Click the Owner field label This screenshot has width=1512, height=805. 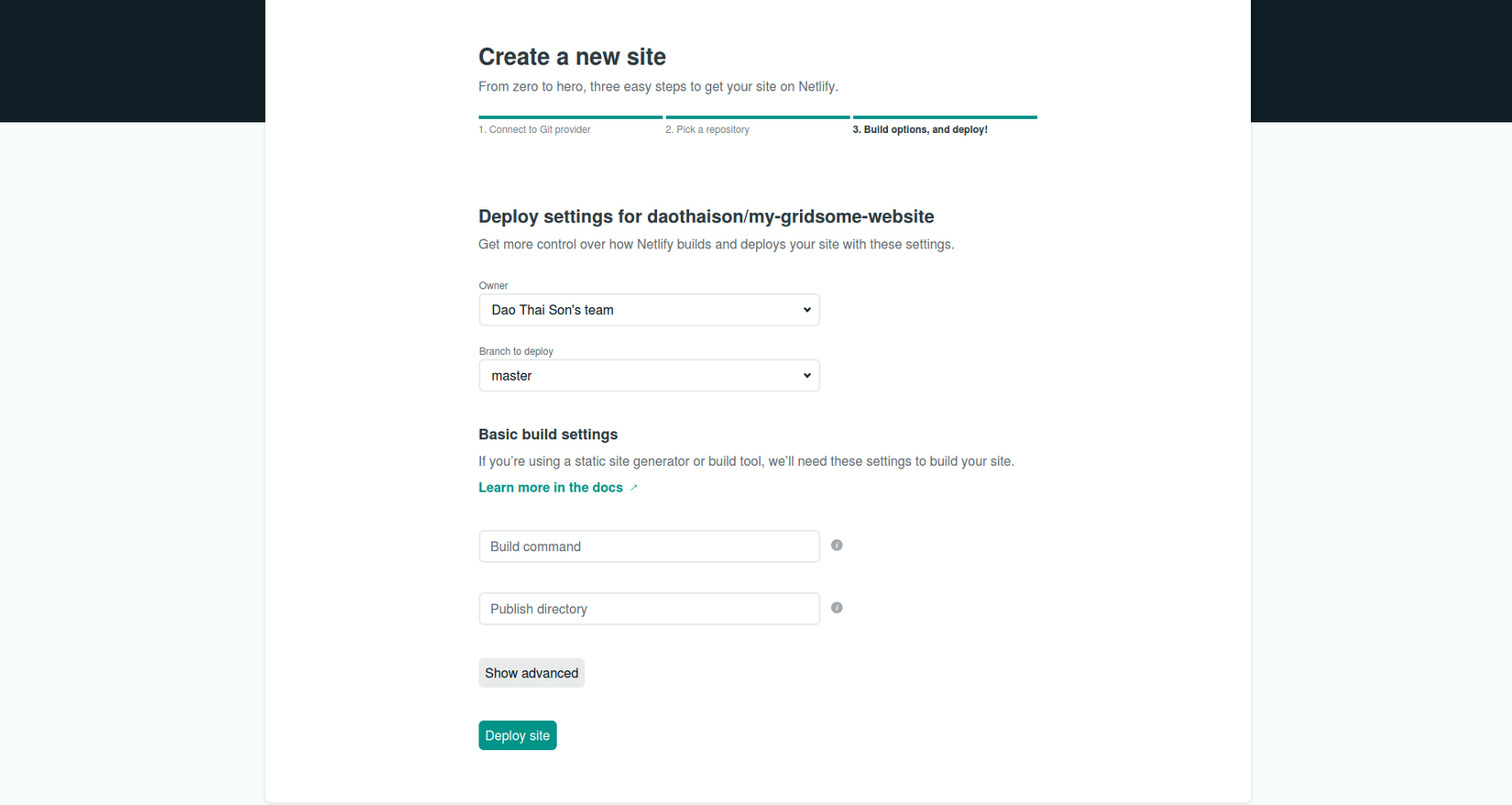493,286
